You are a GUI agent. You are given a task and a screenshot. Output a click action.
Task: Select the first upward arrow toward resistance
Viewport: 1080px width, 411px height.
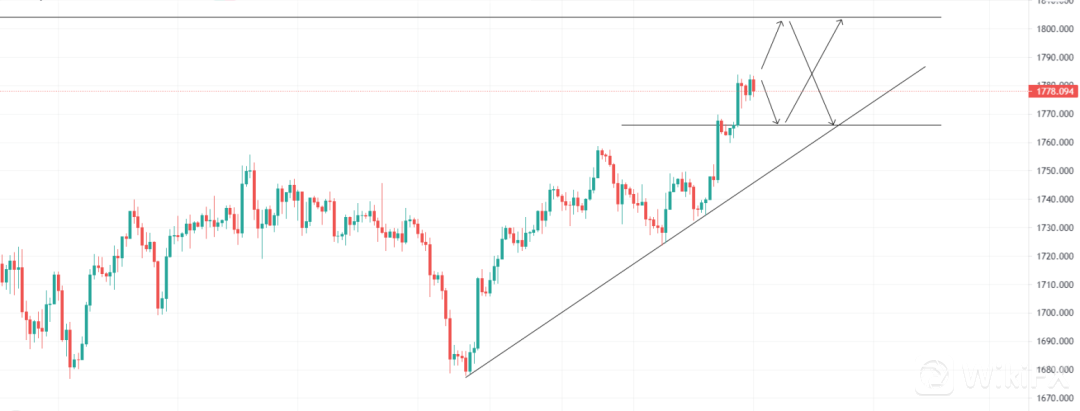point(771,45)
